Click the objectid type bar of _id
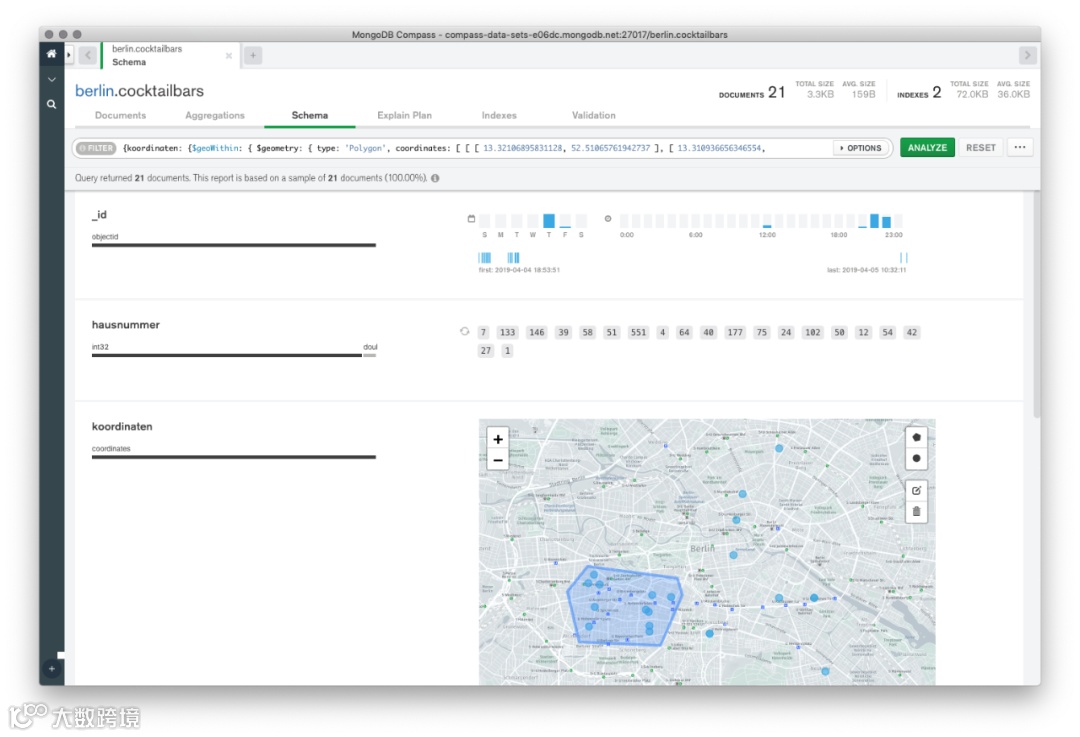The image size is (1080, 737). click(233, 245)
